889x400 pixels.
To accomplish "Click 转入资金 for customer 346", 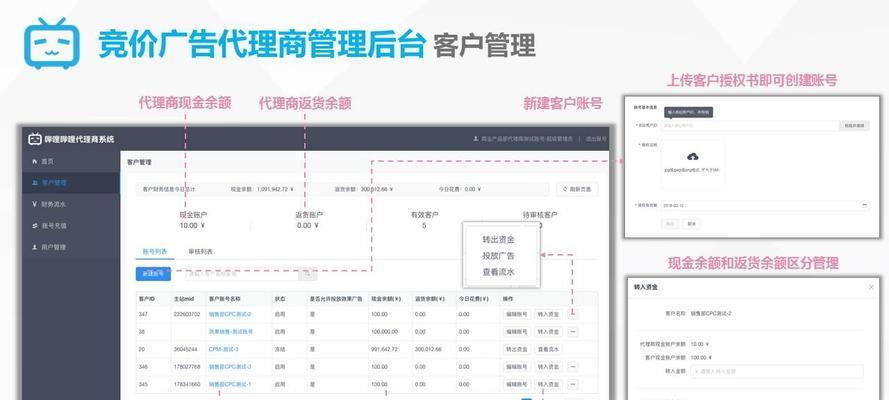I will [548, 367].
